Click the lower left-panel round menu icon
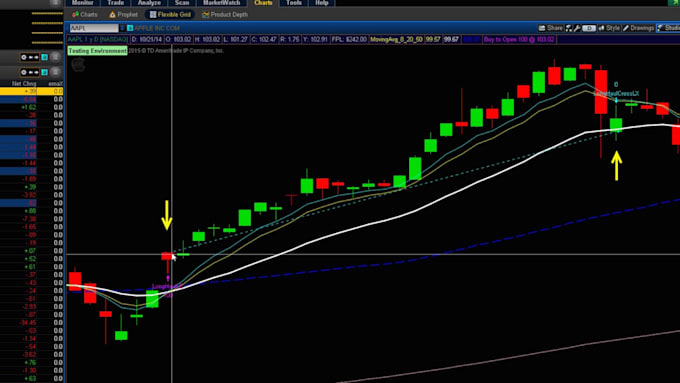The width and height of the screenshot is (680, 383). point(55,72)
